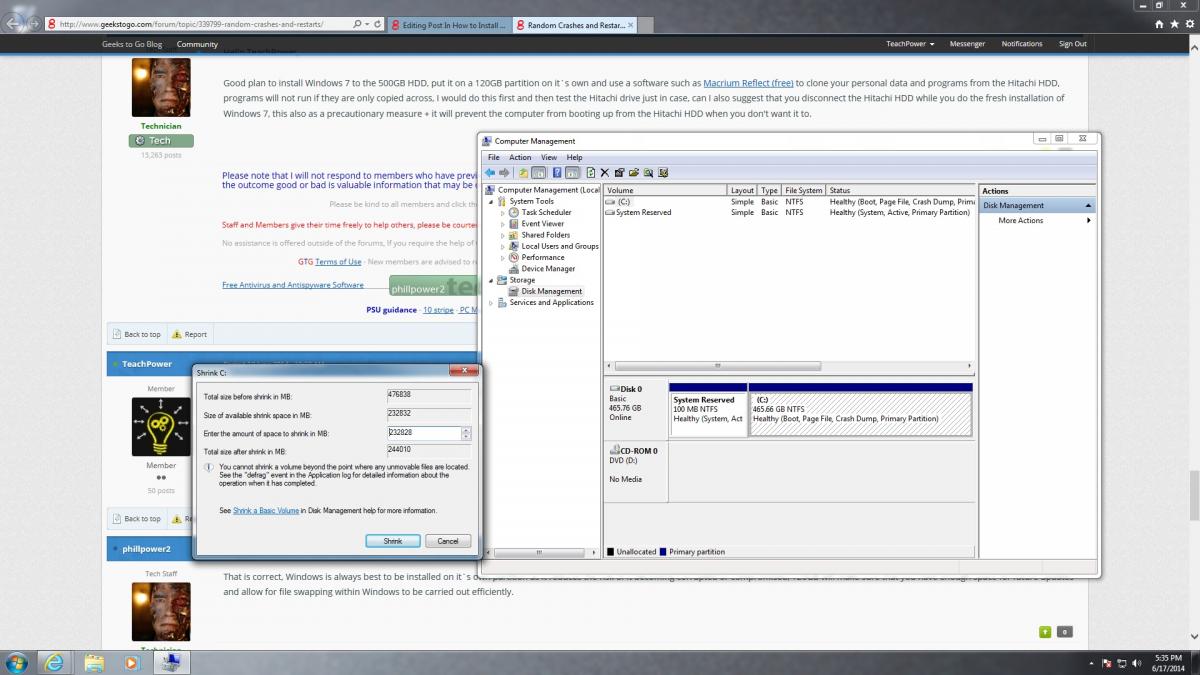
Task: Select the System Reserved row in volume list
Action: 789,212
